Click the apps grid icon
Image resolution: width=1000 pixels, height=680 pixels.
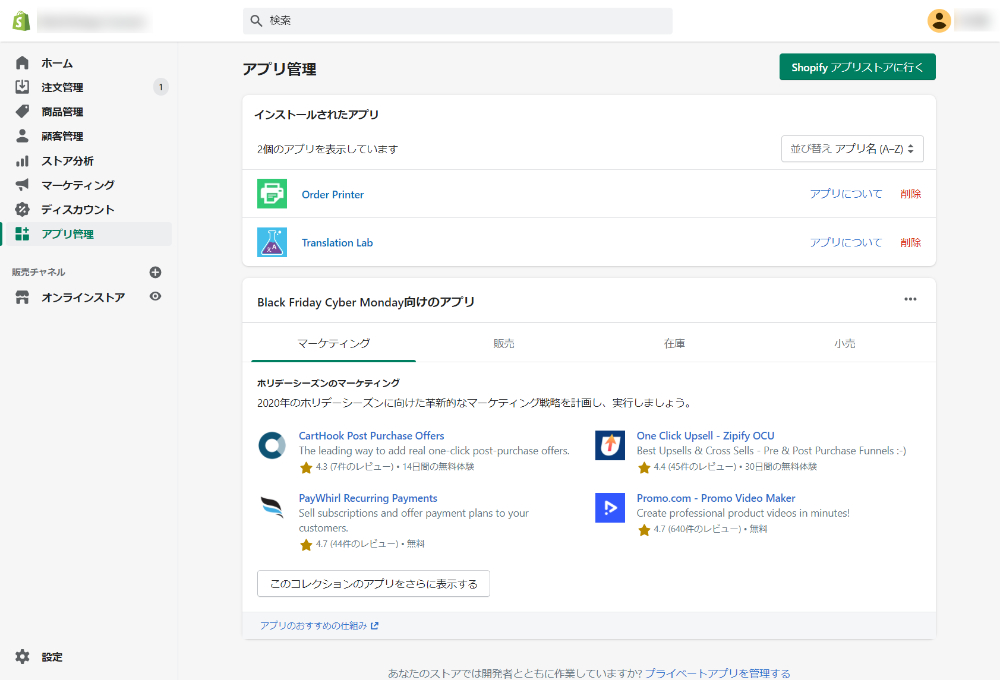click(22, 234)
